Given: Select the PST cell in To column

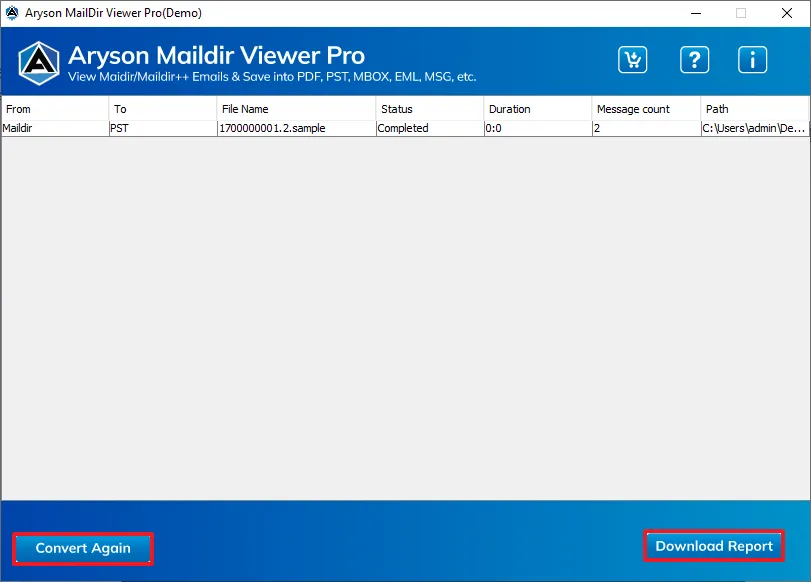Looking at the screenshot, I should click(x=163, y=128).
